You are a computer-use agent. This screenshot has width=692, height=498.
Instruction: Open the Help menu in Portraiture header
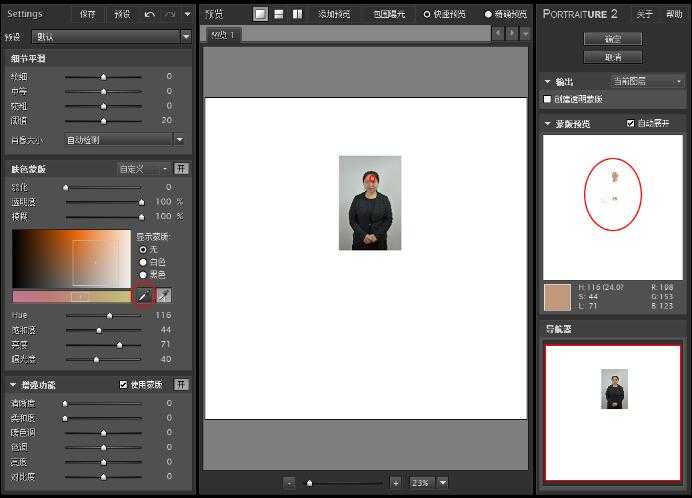coord(674,14)
